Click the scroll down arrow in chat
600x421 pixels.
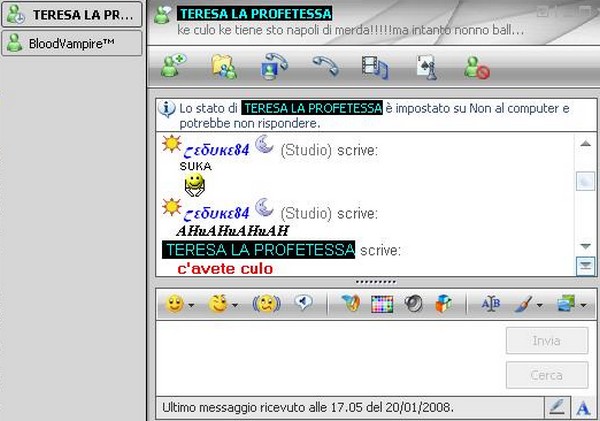[x=585, y=246]
